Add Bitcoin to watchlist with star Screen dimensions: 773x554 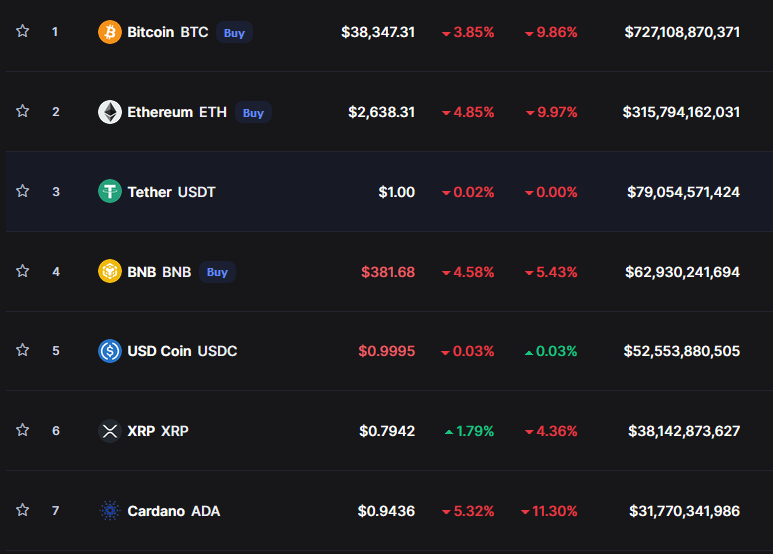(x=22, y=31)
